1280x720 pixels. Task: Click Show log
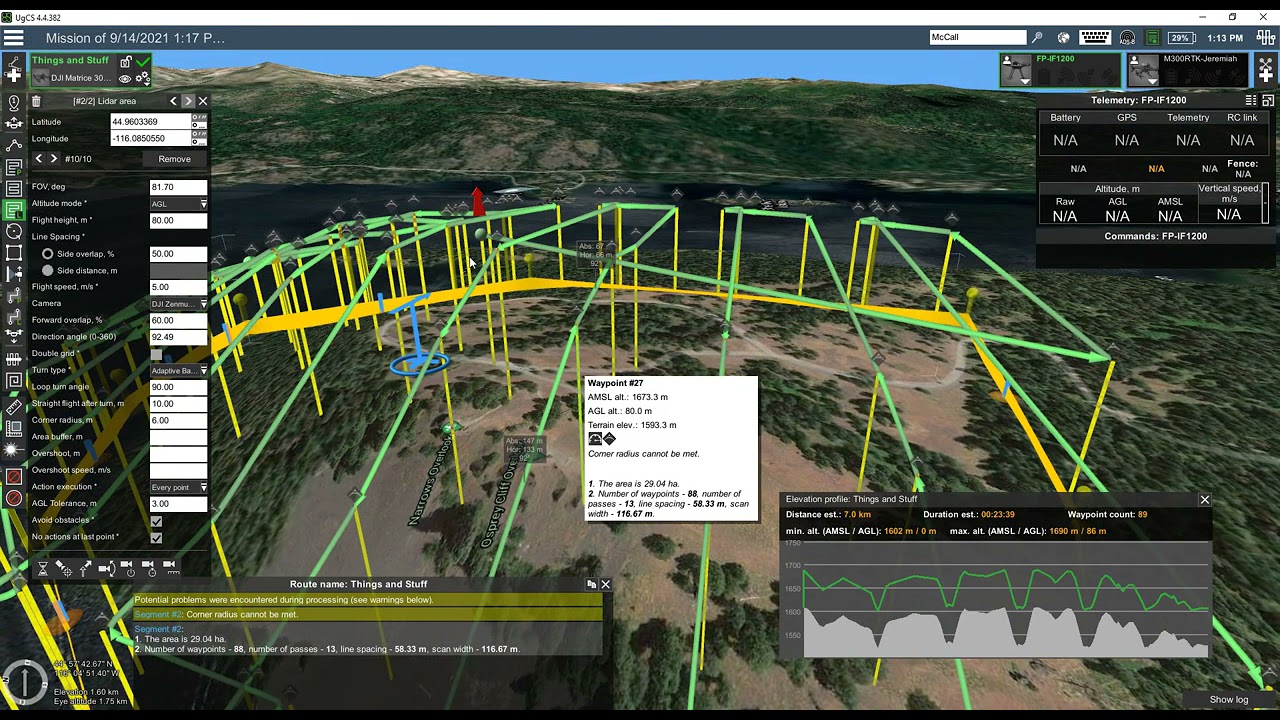(1229, 700)
